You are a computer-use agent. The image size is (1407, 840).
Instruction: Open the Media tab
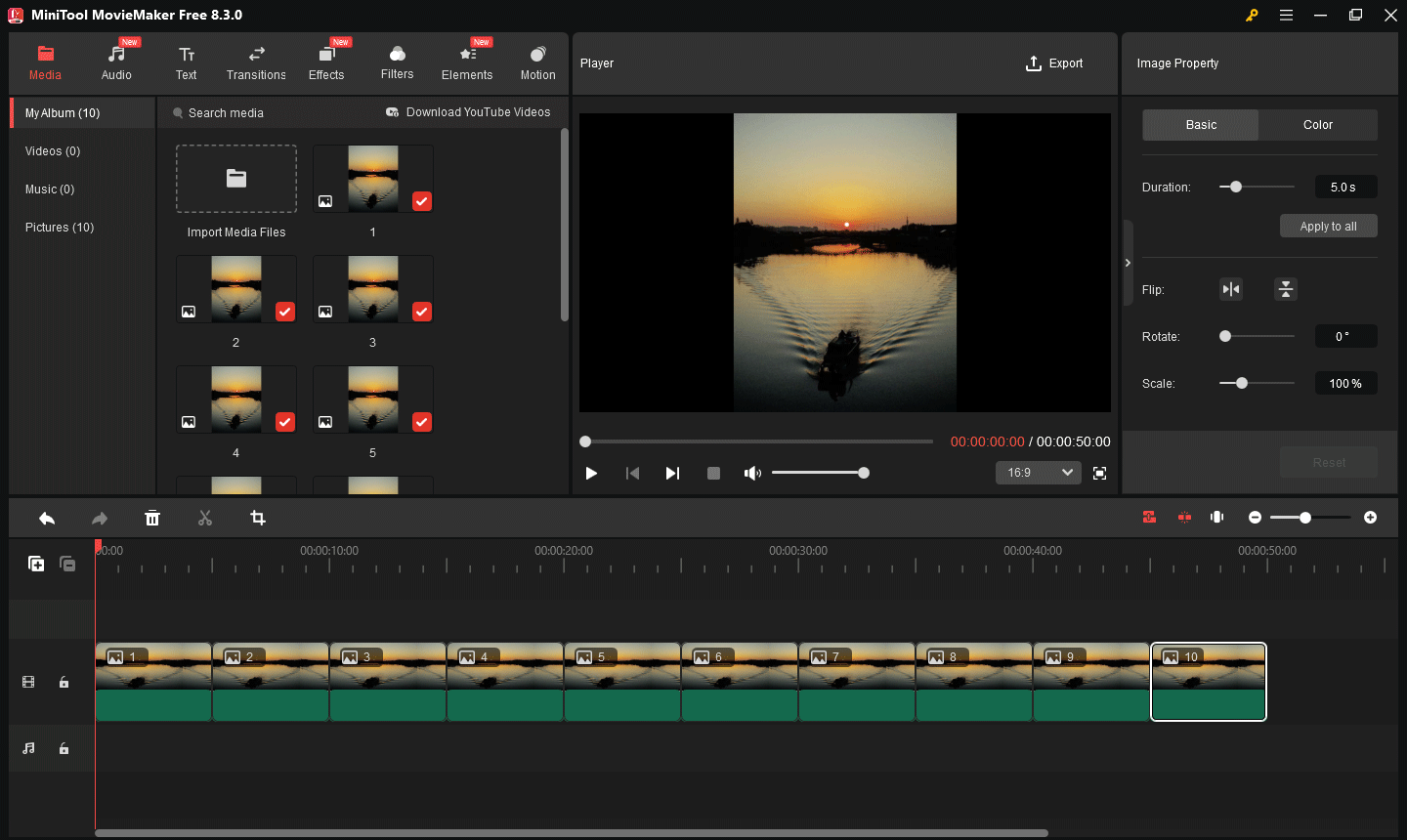click(x=45, y=63)
